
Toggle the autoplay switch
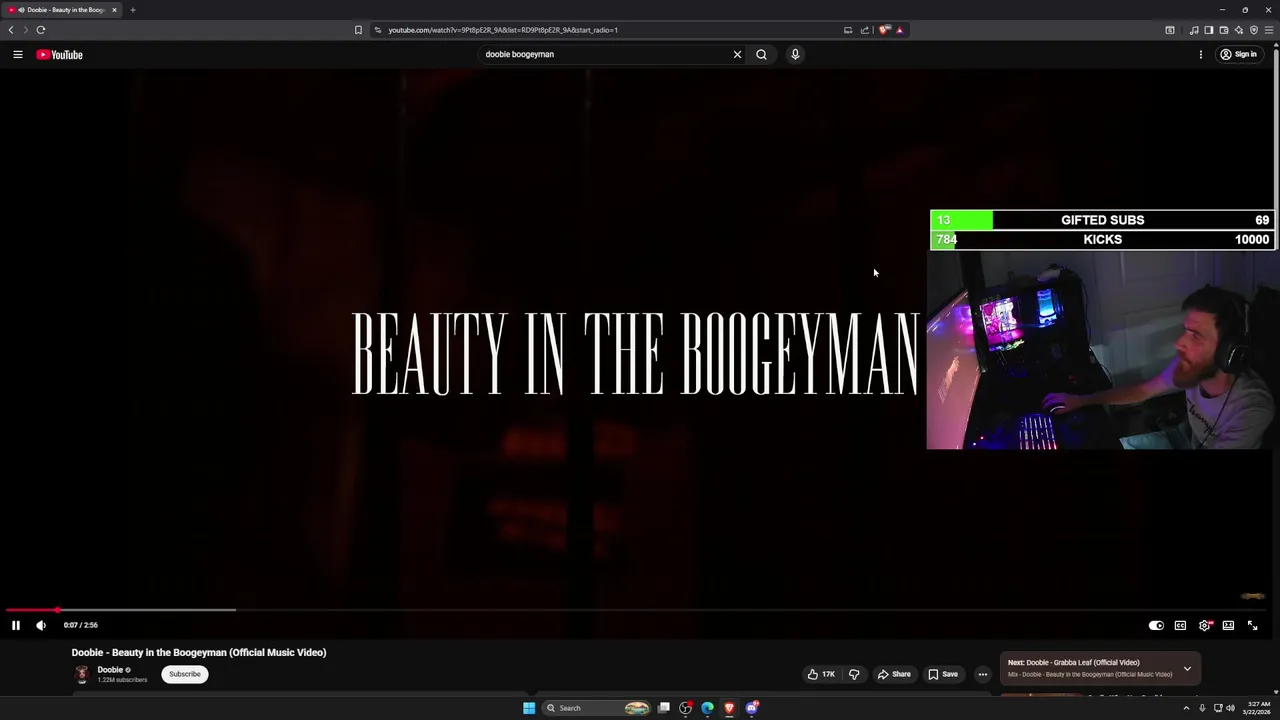click(1156, 625)
